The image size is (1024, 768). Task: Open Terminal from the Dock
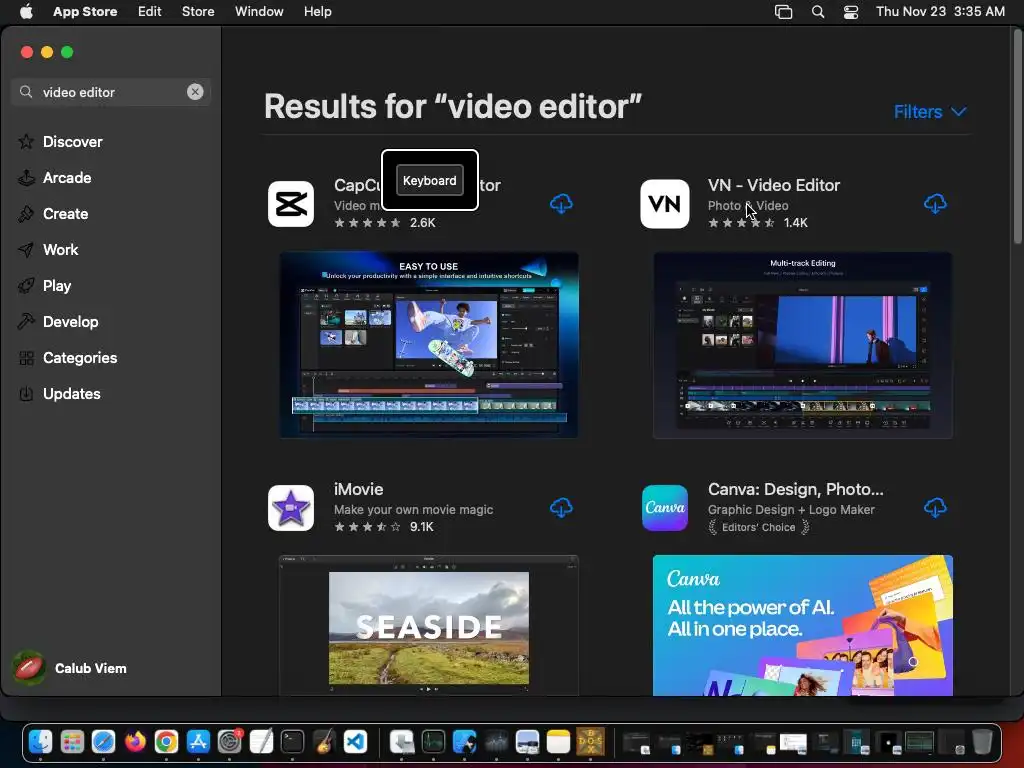[293, 742]
